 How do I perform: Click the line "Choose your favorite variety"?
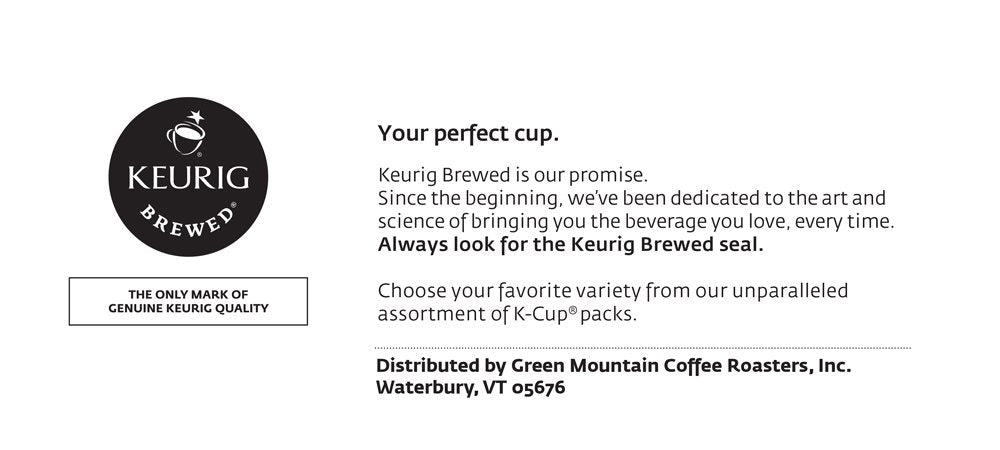tap(612, 291)
